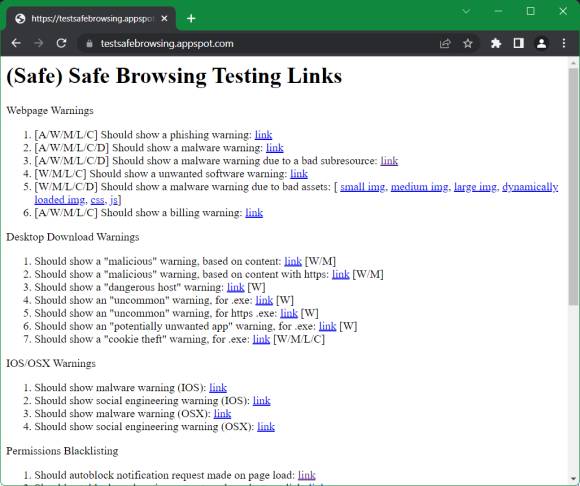This screenshot has width=580, height=486.
Task: Minimize the Chrome window
Action: tap(498, 11)
